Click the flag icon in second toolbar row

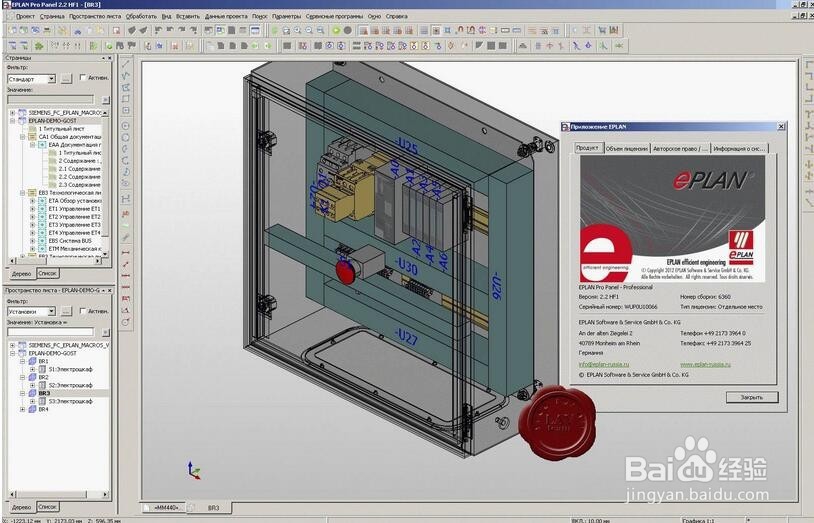click(131, 46)
